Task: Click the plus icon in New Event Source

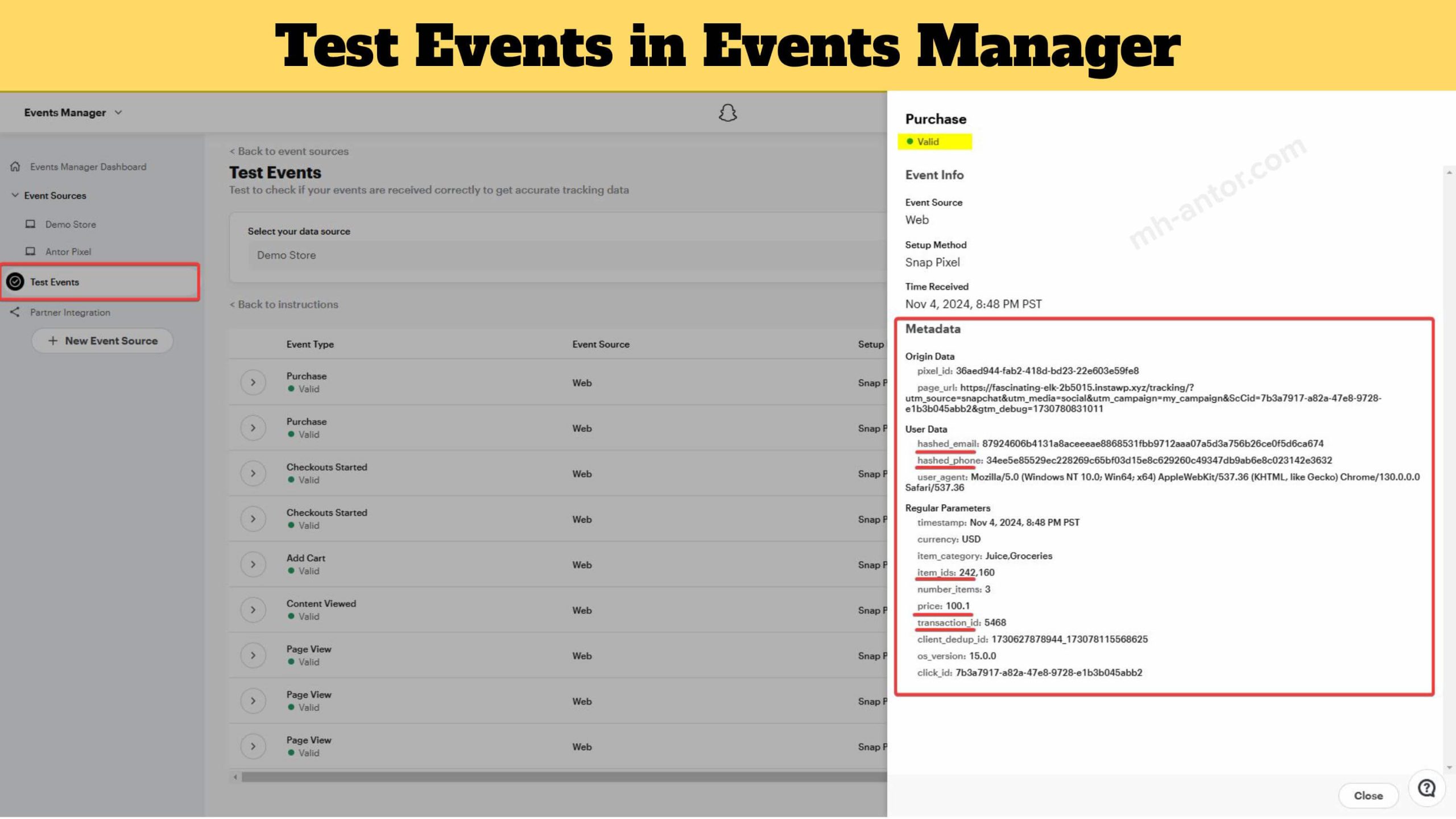Action: (53, 341)
